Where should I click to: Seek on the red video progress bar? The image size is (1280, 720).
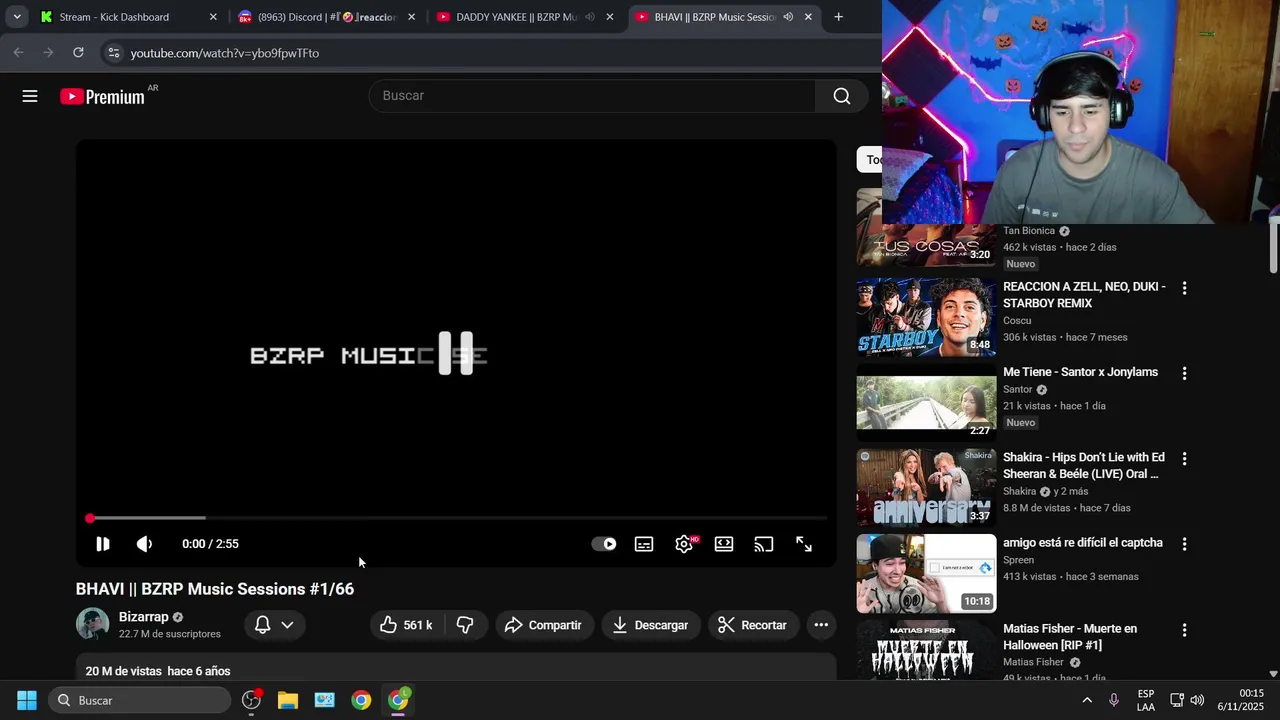456,518
